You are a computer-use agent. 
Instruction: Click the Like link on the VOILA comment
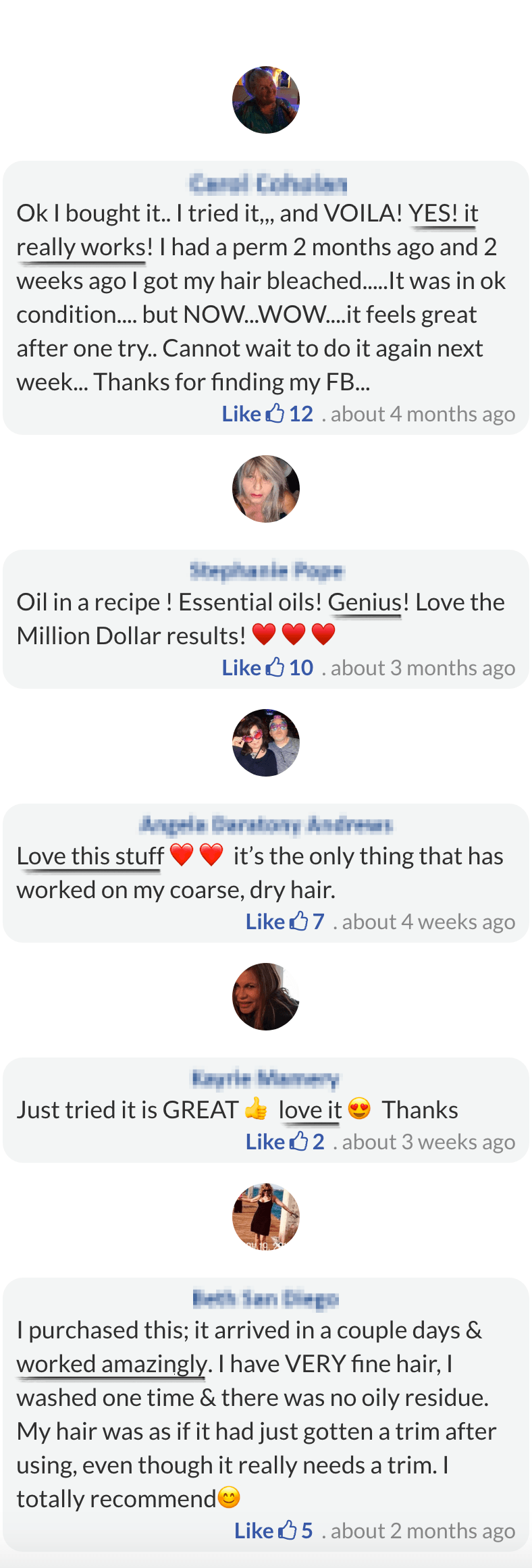[x=241, y=414]
